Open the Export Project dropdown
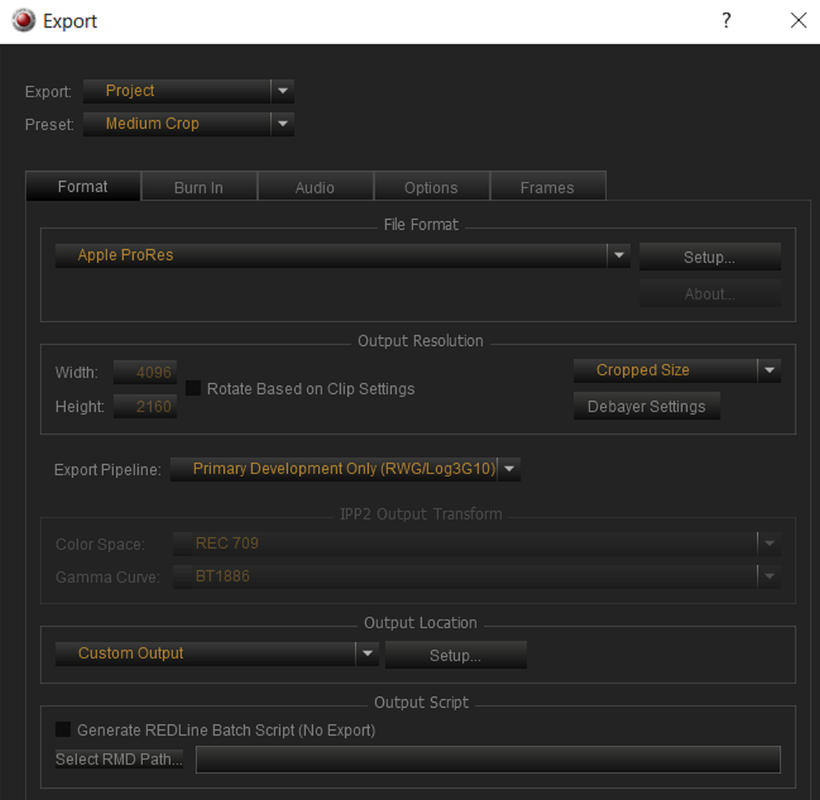This screenshot has width=820, height=800. [x=188, y=91]
